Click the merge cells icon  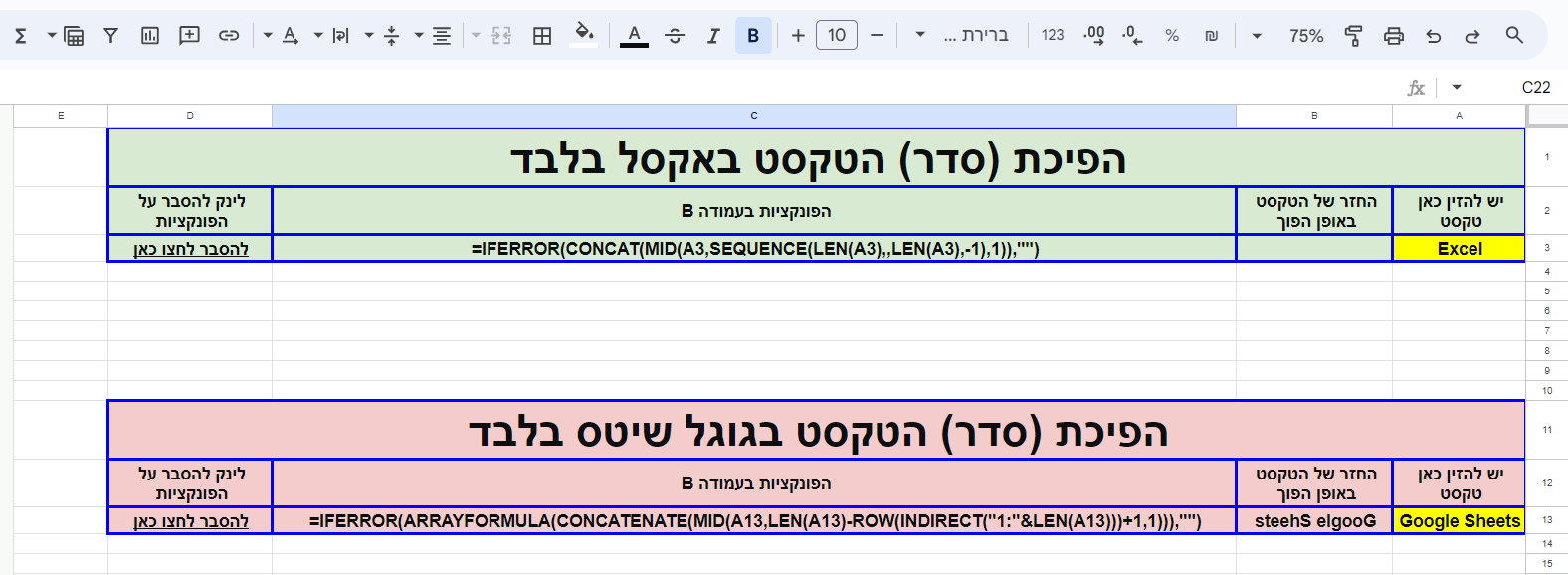click(501, 36)
